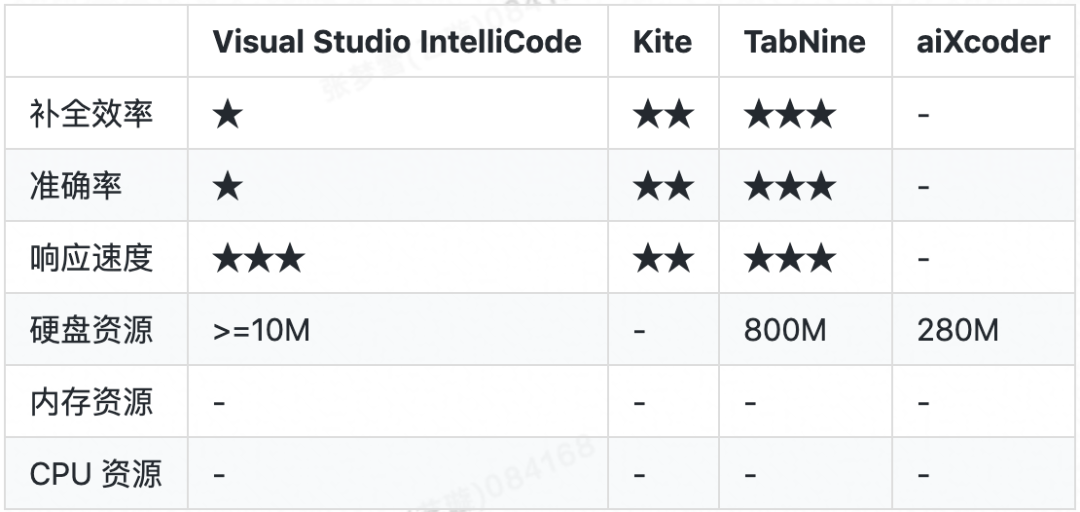
Task: Click TabNine's three-star rating for 补全效率
Action: click(790, 114)
